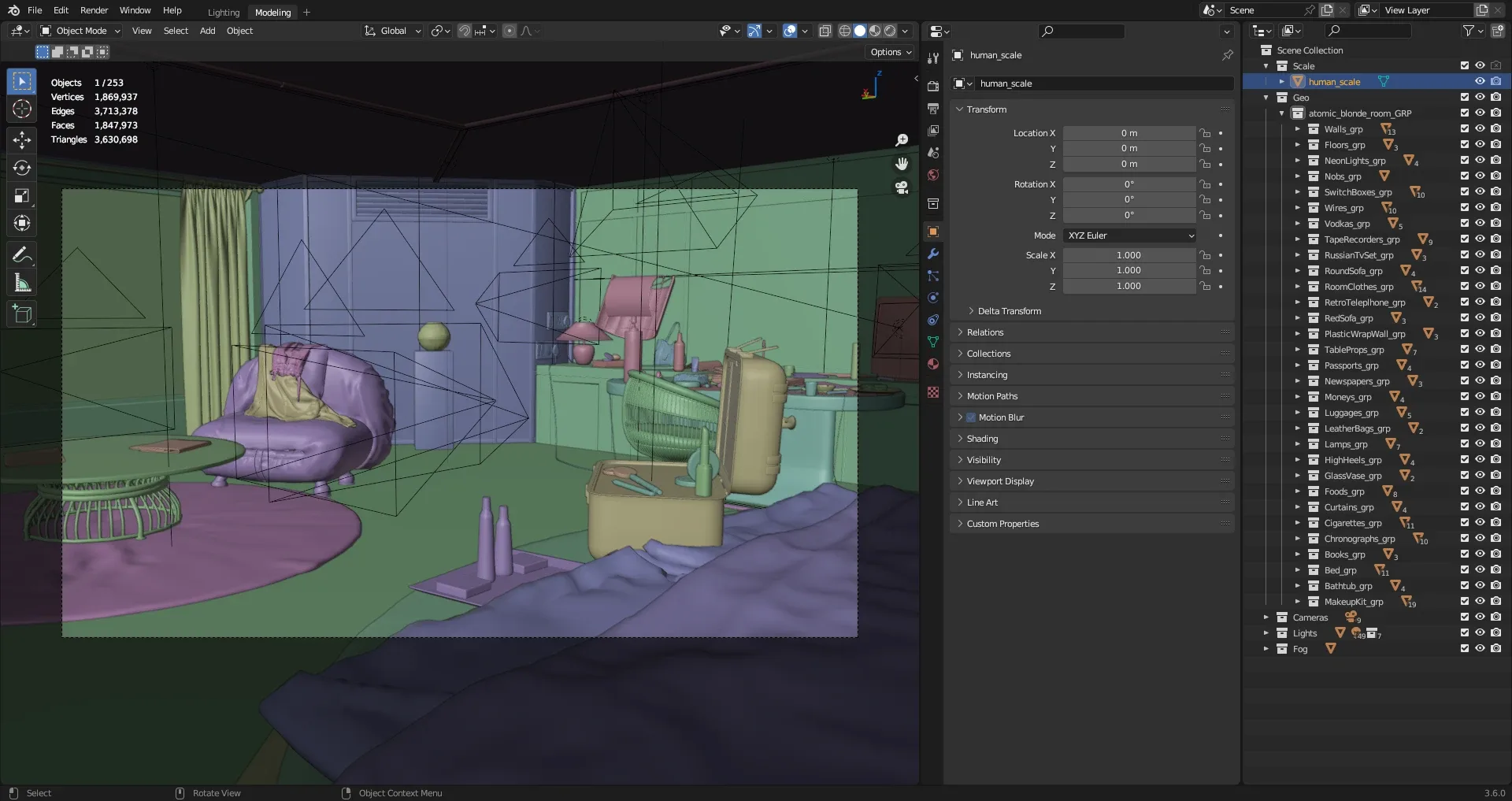Select human_scale object in outliner
The width and height of the screenshot is (1512, 801).
click(1334, 82)
